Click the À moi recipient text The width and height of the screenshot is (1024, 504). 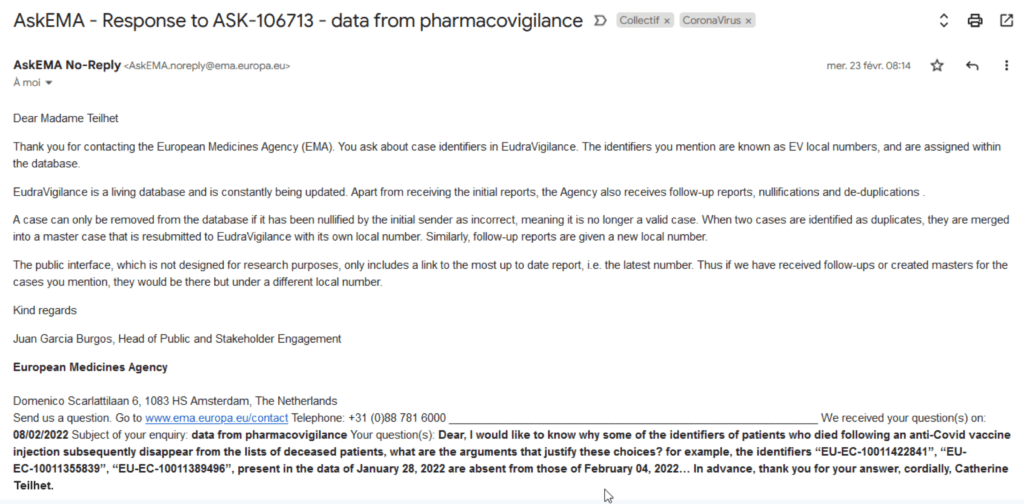click(x=27, y=83)
